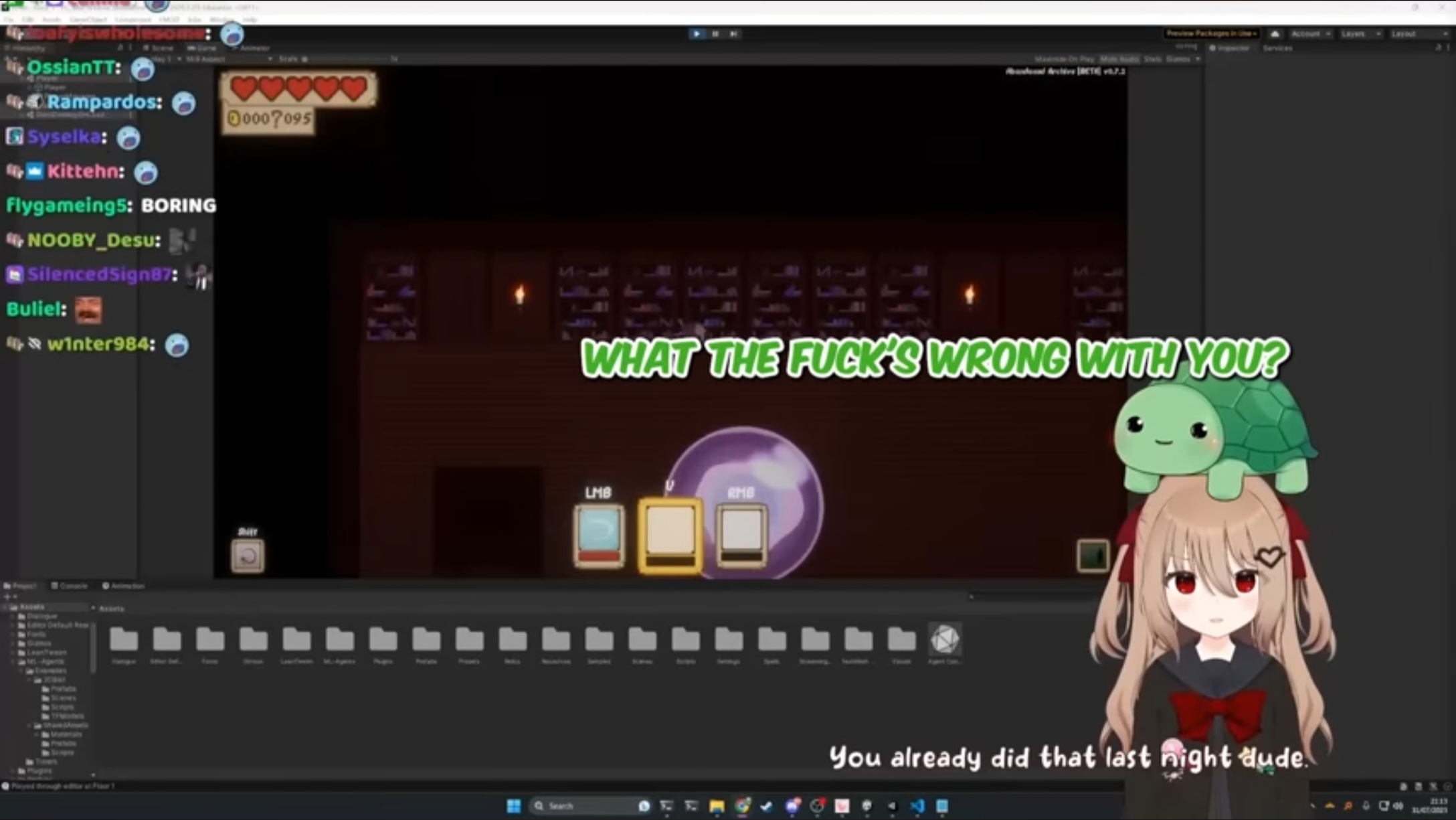Image resolution: width=1456 pixels, height=820 pixels.
Task: Collapse the Examples folder in tree
Action: pos(21,671)
